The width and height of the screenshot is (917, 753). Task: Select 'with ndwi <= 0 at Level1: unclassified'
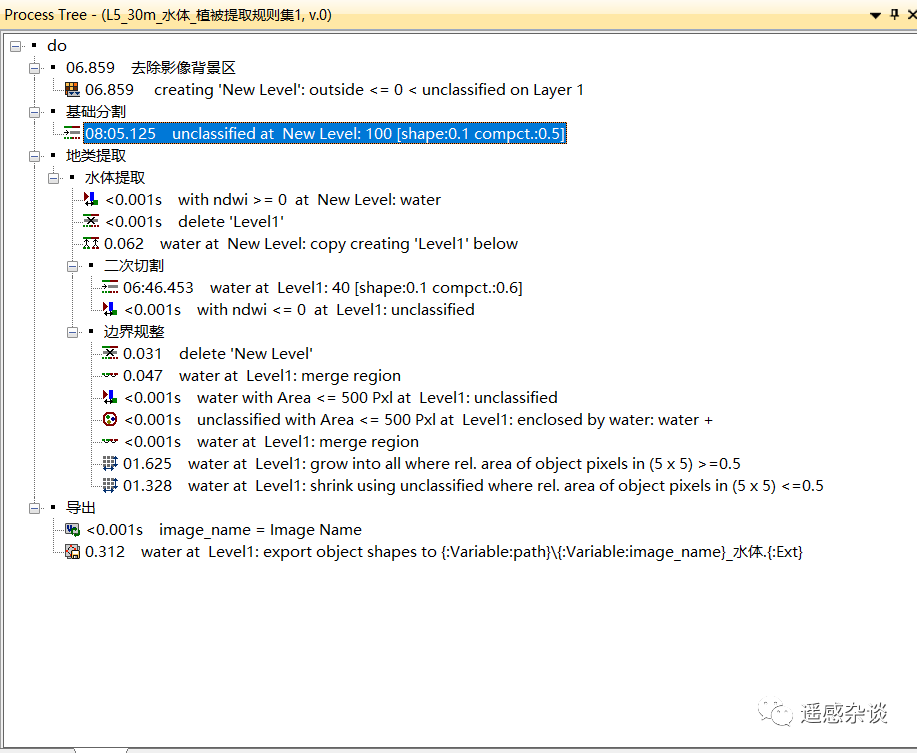(x=299, y=309)
